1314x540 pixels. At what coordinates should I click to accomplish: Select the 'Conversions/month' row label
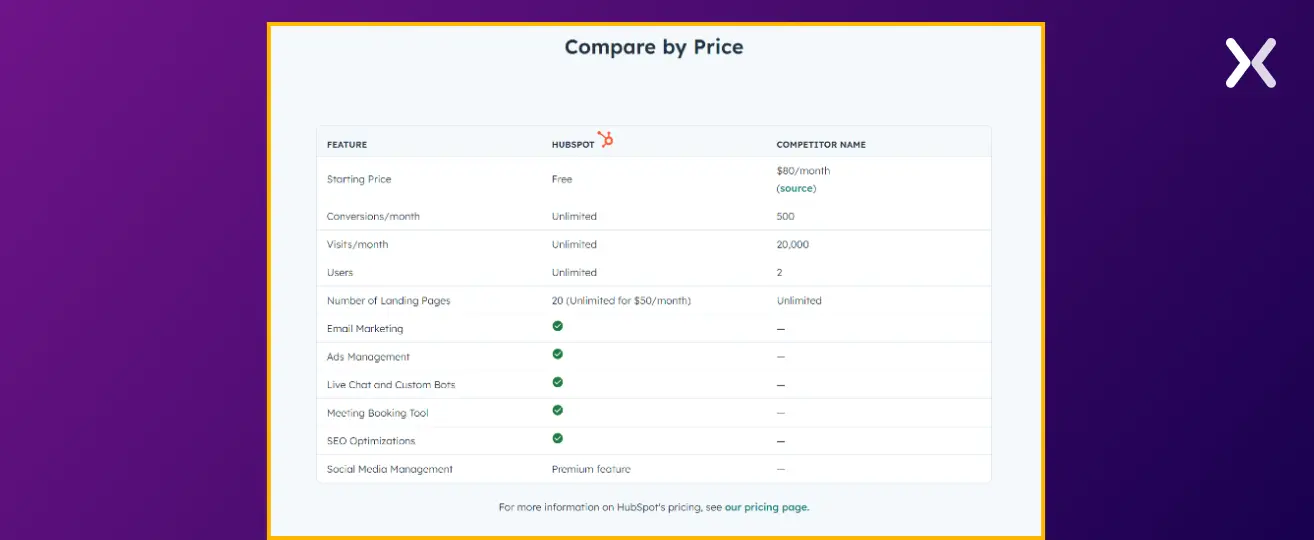pyautogui.click(x=373, y=216)
